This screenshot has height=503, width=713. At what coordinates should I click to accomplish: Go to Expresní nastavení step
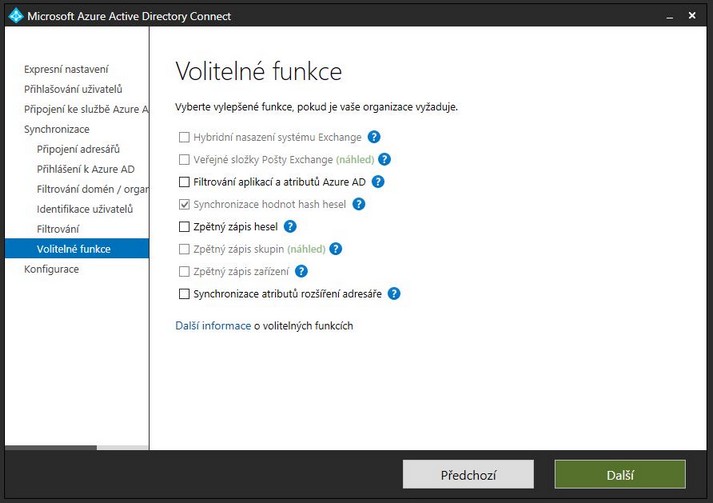click(66, 69)
